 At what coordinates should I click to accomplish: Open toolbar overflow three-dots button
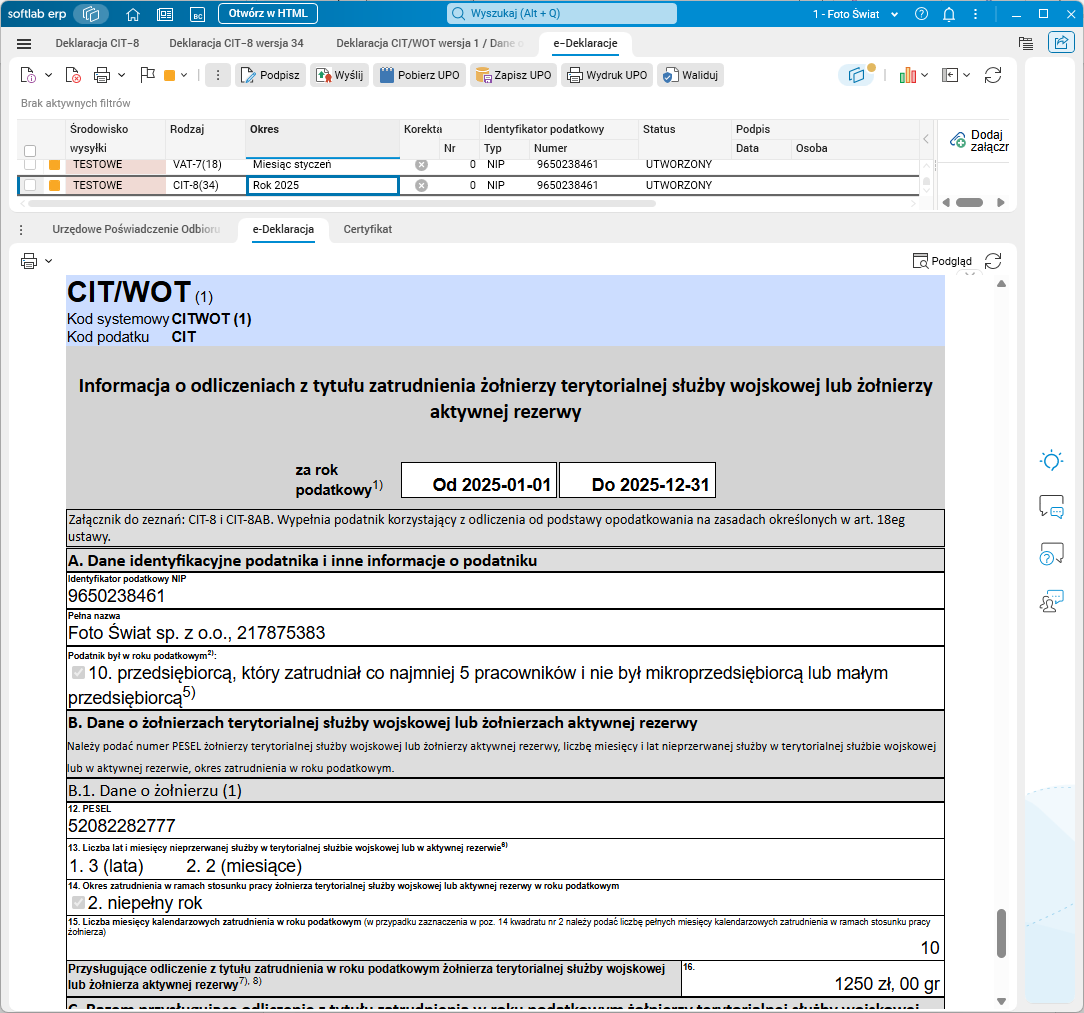[x=218, y=75]
